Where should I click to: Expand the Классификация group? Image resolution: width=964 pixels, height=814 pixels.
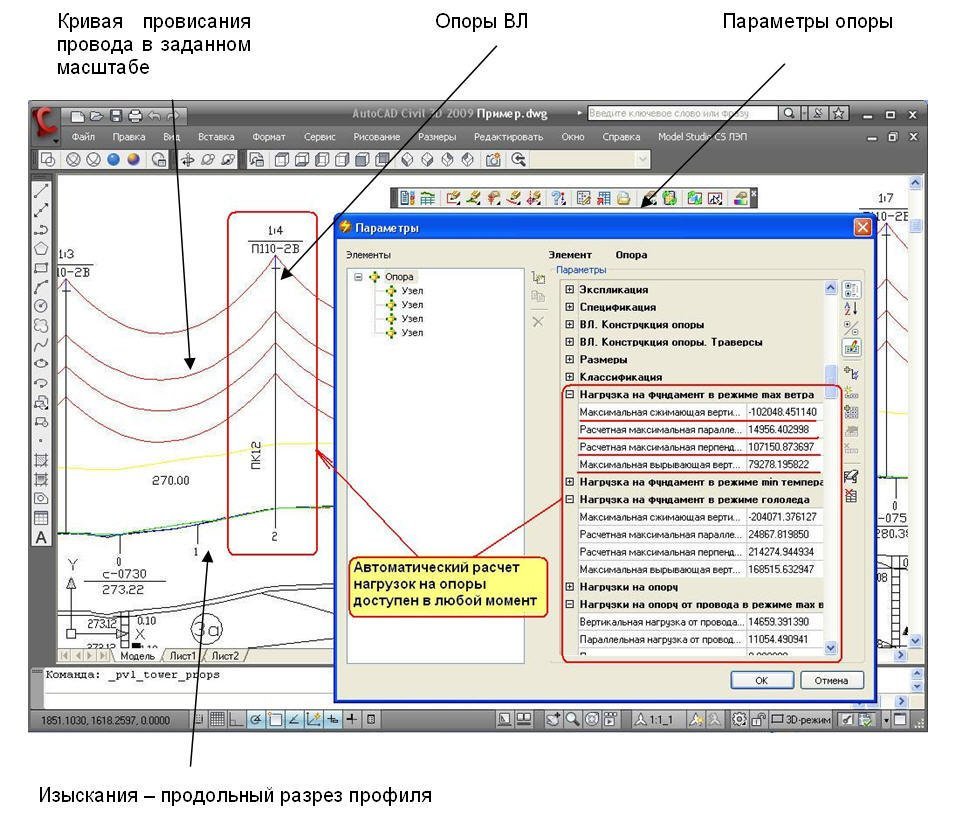point(570,377)
